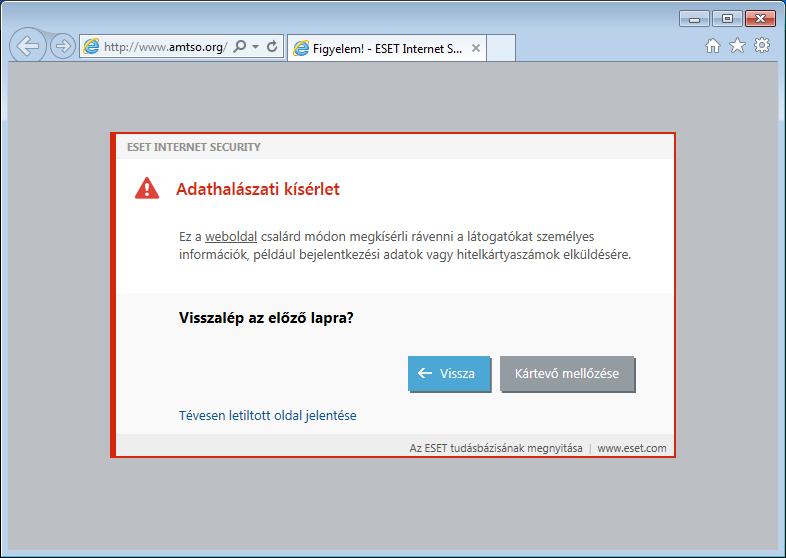
Task: Visit the www.eset.com link
Action: [632, 448]
